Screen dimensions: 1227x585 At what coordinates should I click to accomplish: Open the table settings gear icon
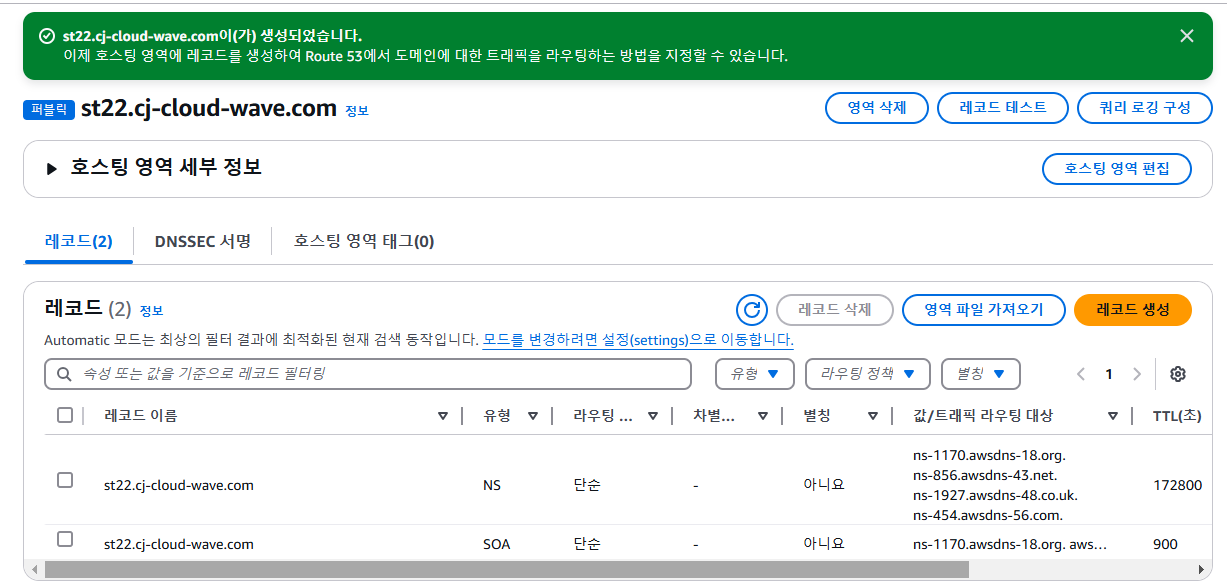coord(1178,374)
